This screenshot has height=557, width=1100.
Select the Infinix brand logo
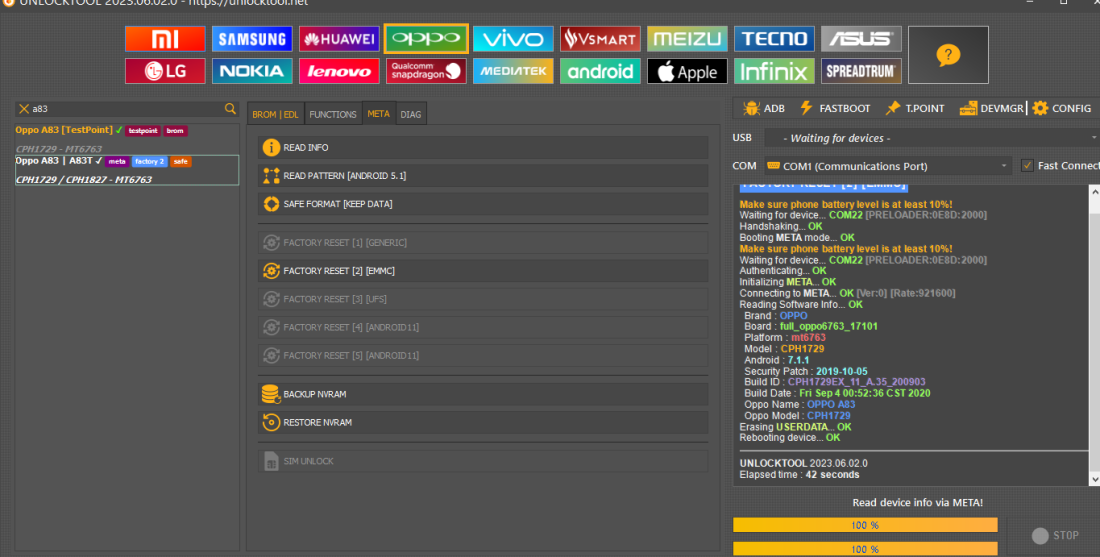[774, 71]
